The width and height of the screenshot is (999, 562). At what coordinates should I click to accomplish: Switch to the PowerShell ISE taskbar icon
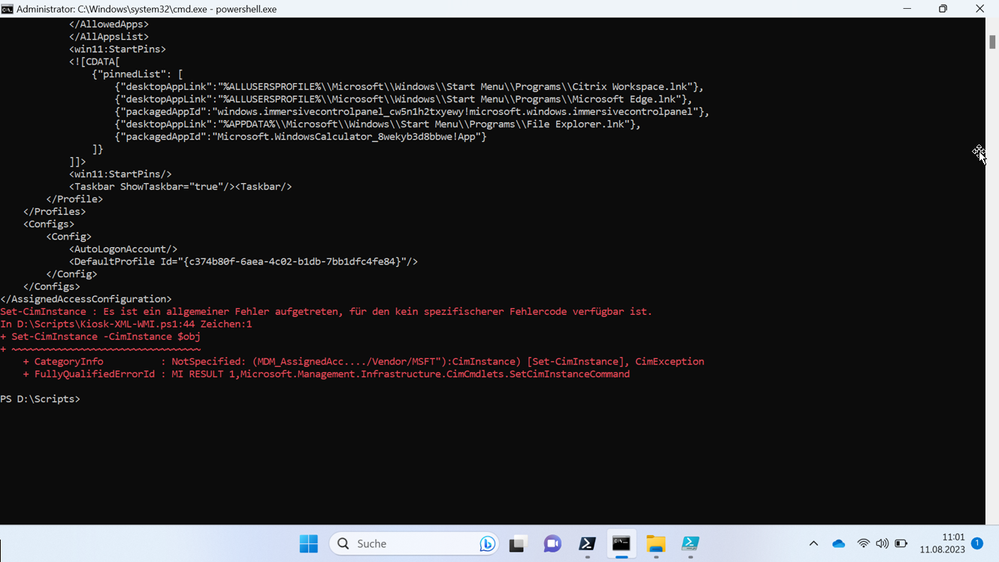pyautogui.click(x=690, y=544)
